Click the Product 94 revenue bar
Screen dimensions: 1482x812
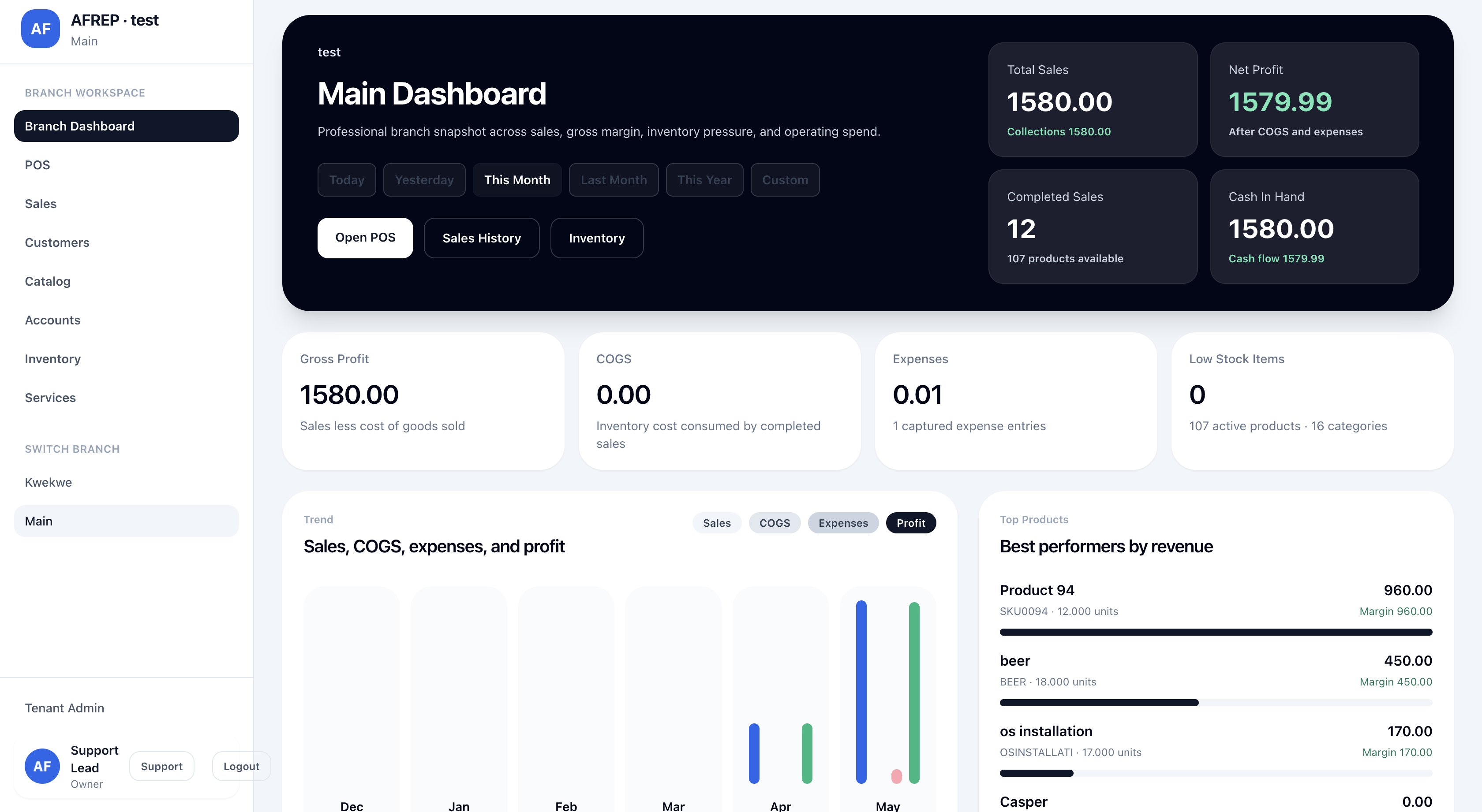pos(1216,632)
